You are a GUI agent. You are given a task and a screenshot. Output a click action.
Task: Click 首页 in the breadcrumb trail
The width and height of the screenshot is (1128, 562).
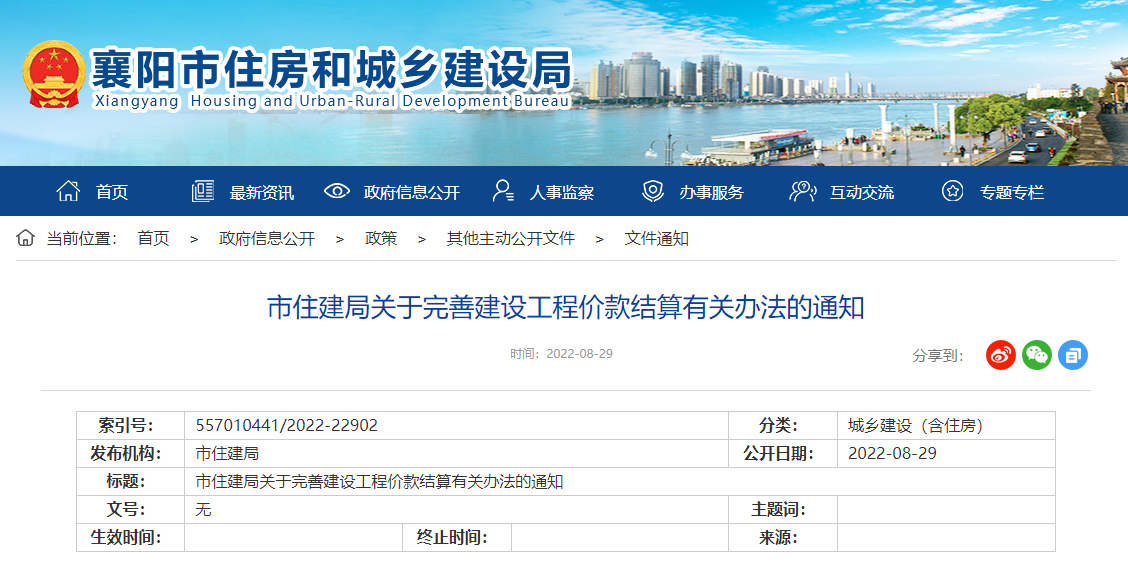(153, 238)
